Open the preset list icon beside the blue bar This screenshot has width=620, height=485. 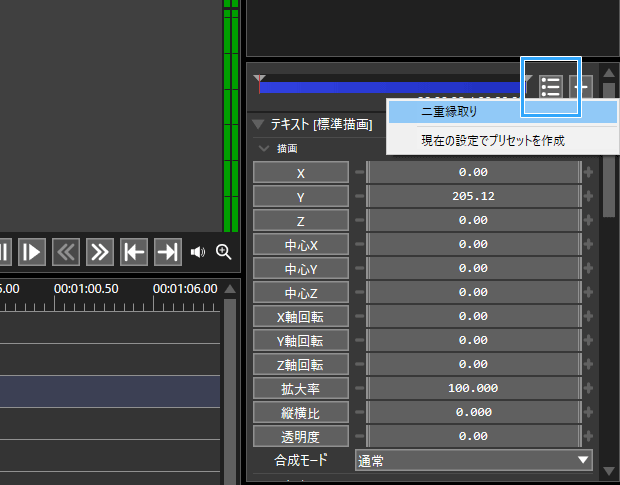(551, 87)
